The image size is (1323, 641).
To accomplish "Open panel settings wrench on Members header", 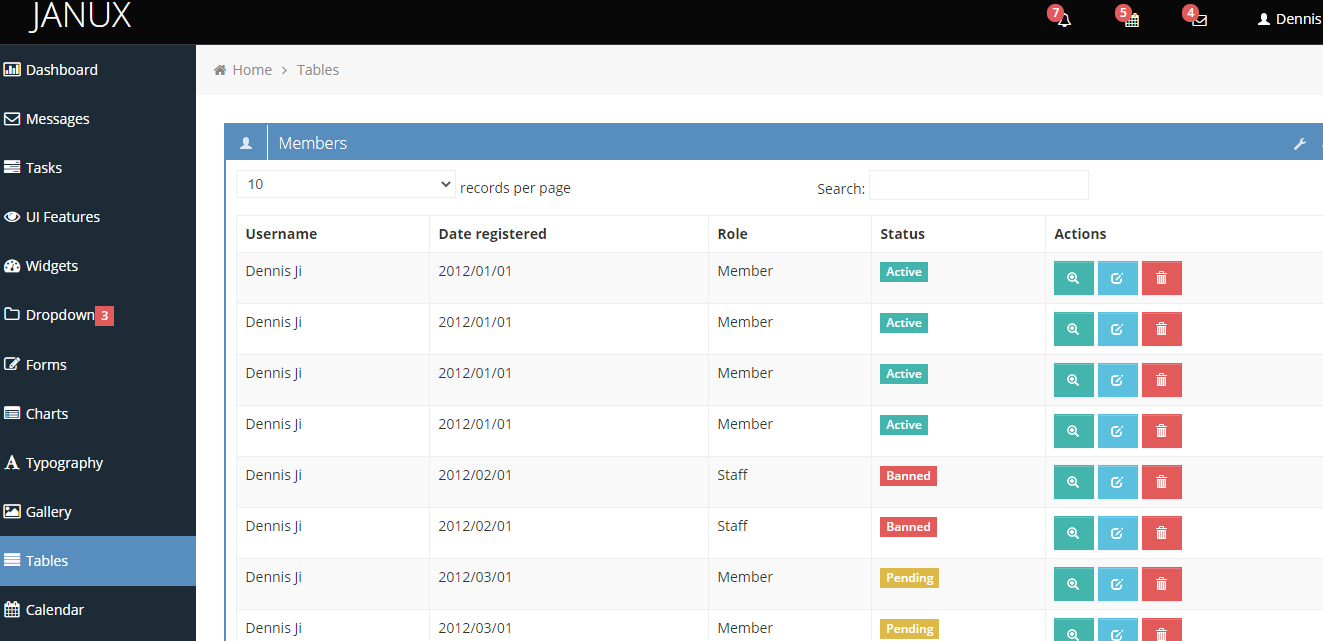I will pos(1300,143).
